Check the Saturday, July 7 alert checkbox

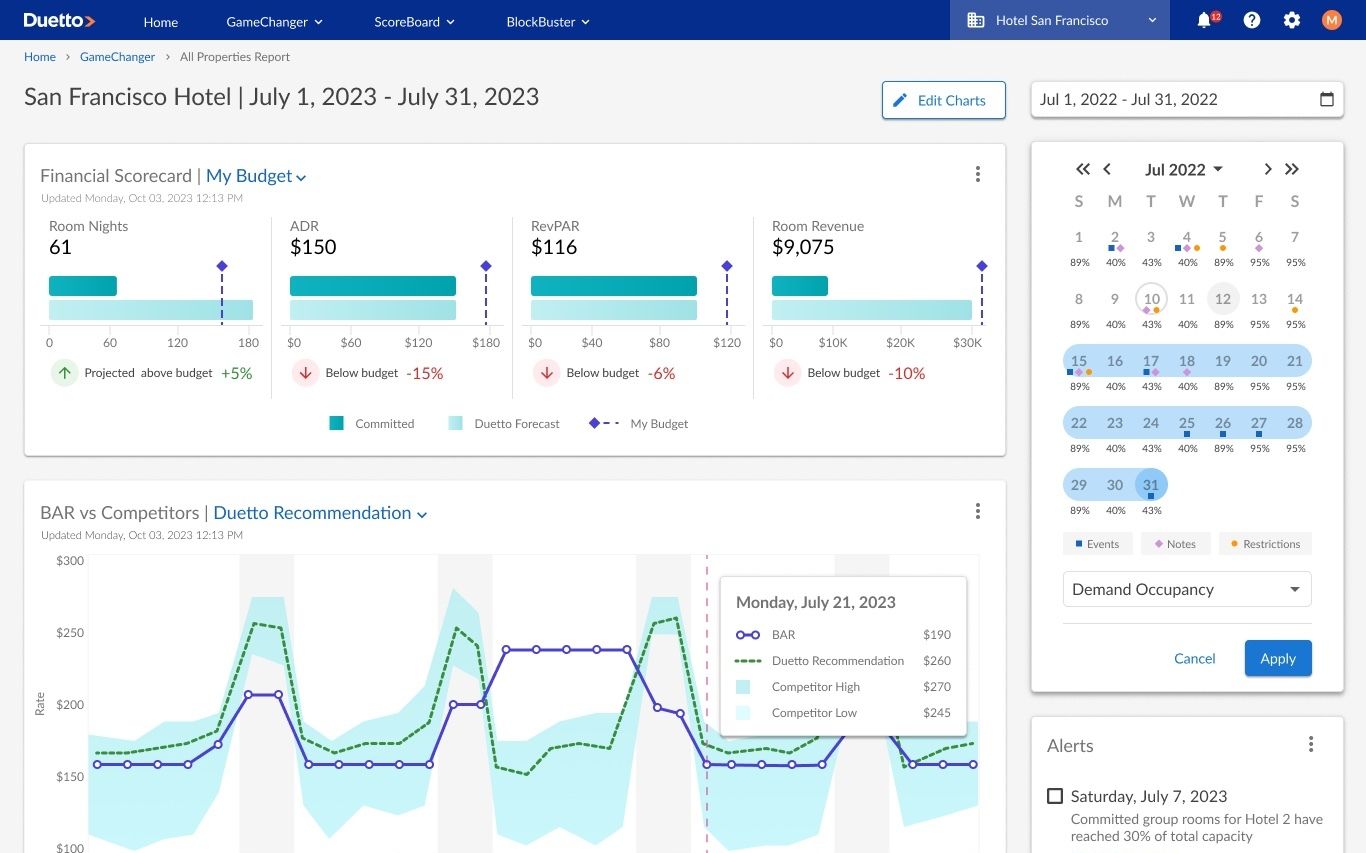[x=1055, y=796]
